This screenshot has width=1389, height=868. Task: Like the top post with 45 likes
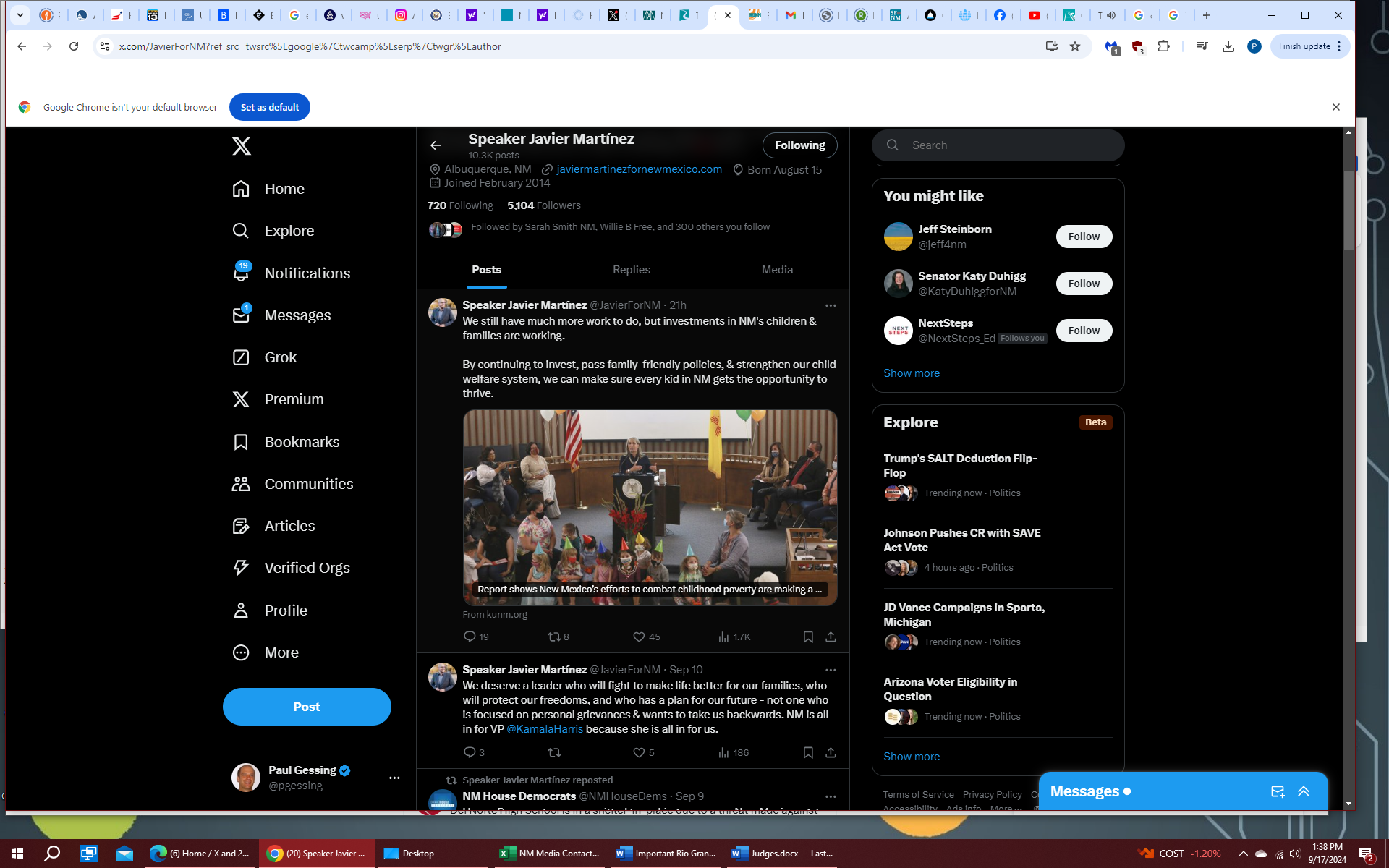pyautogui.click(x=639, y=637)
